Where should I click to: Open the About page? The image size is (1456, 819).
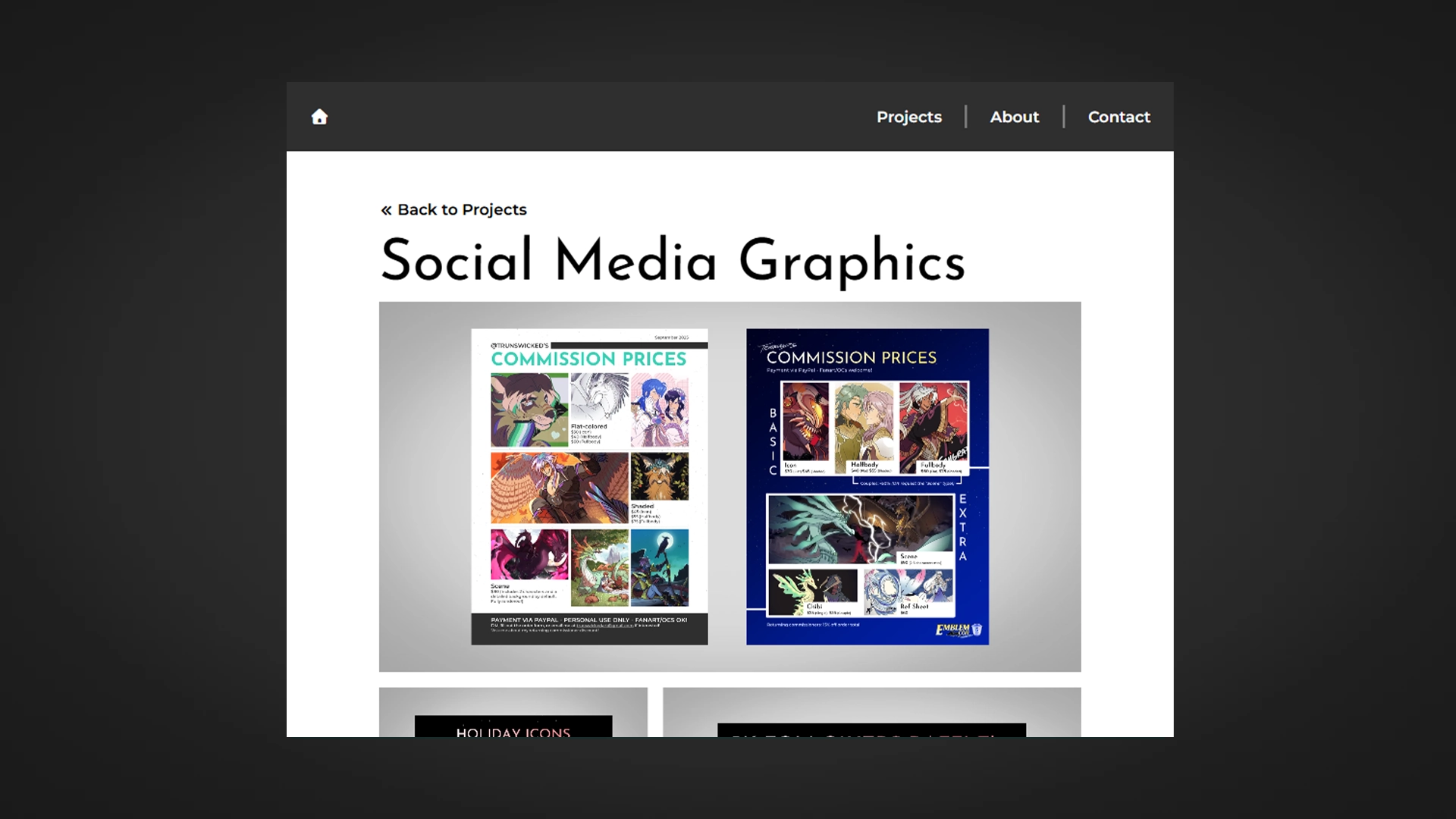point(1014,117)
